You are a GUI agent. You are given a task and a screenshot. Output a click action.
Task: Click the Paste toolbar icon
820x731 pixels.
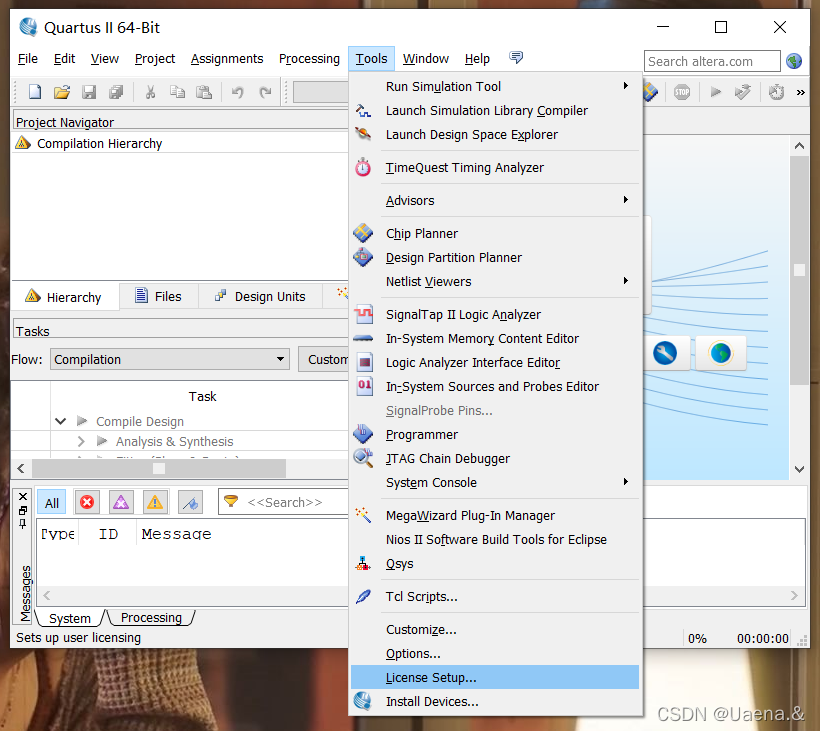coord(204,93)
